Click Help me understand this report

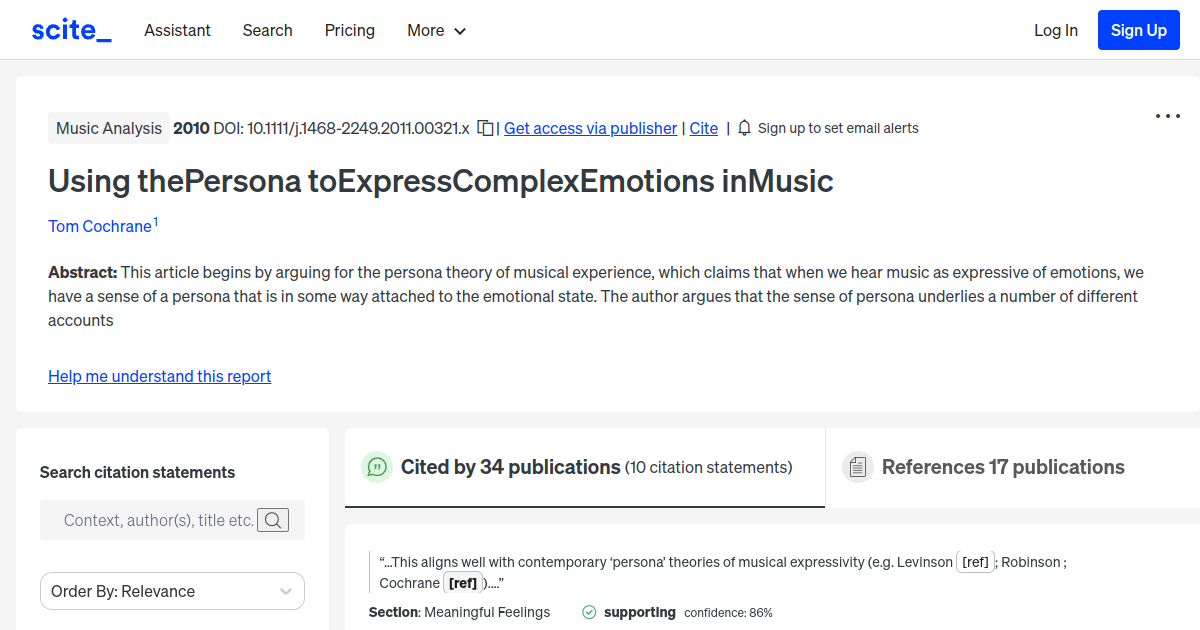tap(159, 376)
